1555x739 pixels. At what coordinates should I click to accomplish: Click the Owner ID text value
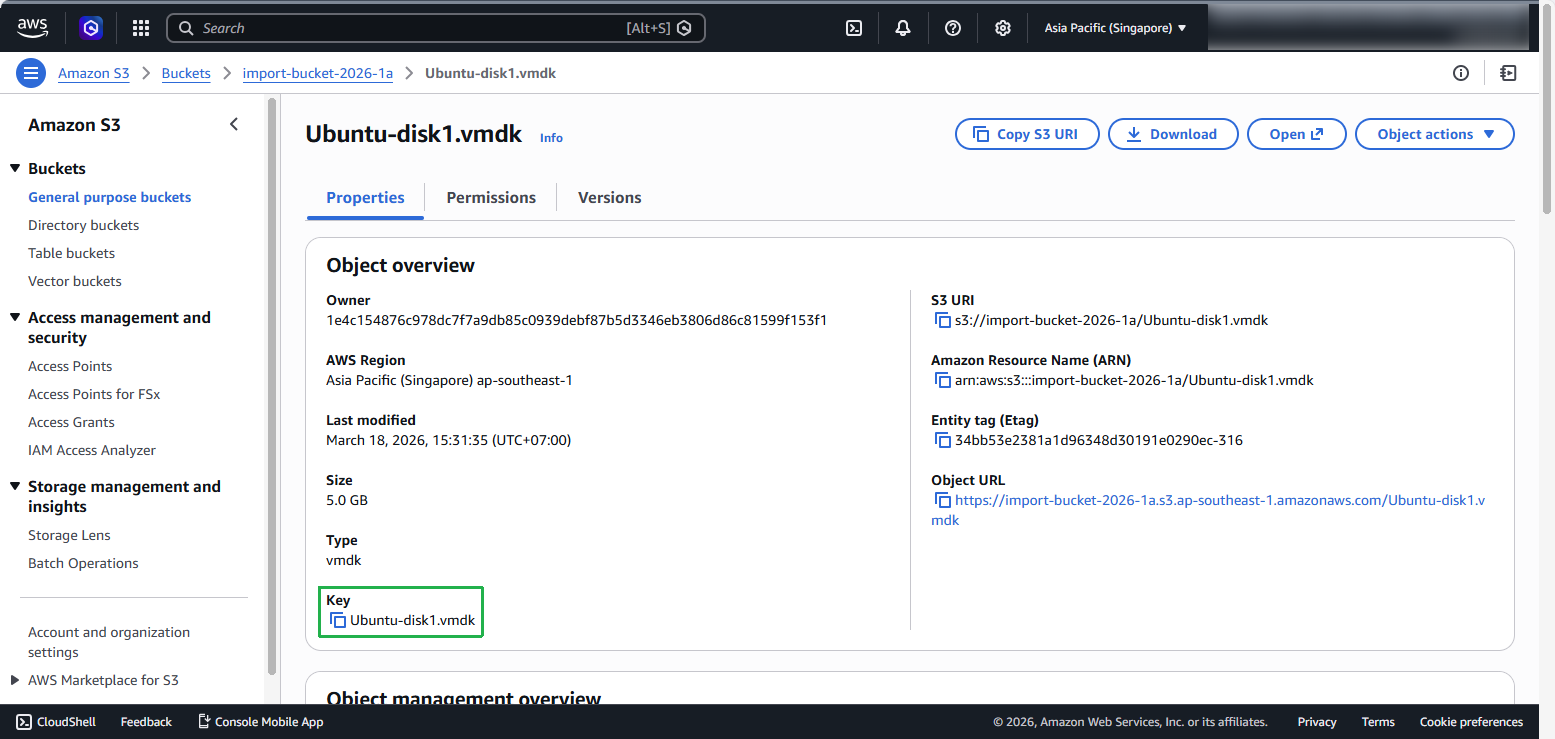click(576, 321)
